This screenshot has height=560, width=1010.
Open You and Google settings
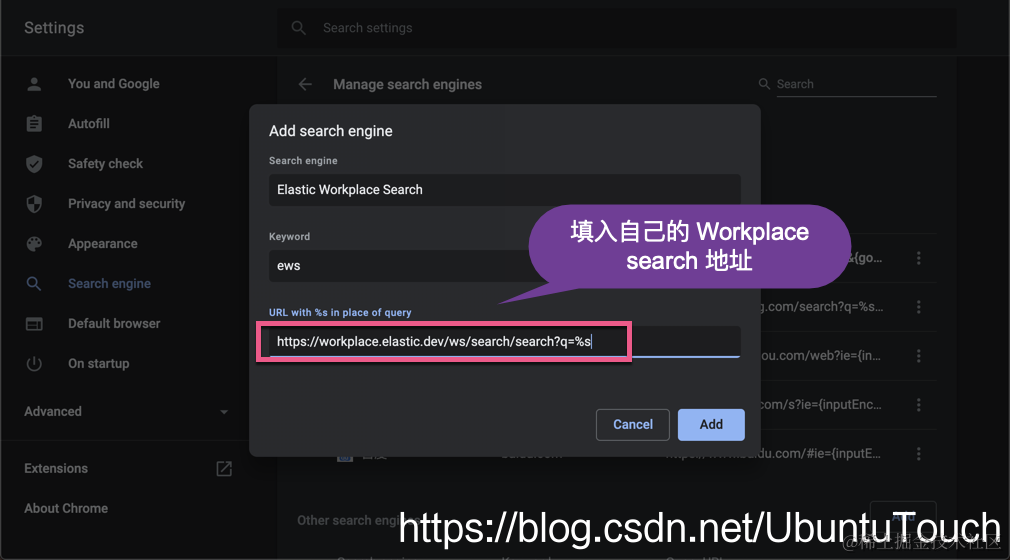coord(113,84)
